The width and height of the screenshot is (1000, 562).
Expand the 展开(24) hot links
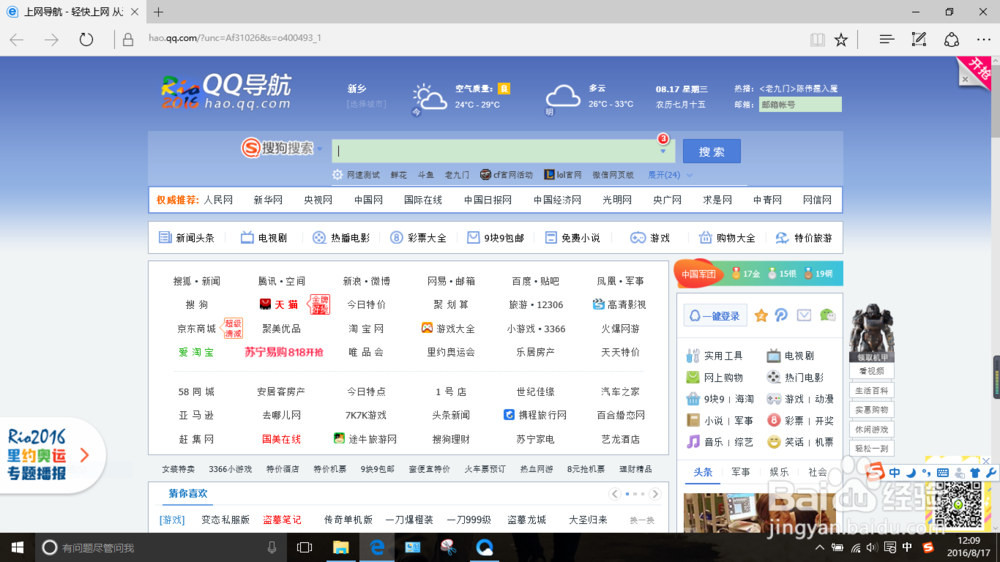click(670, 175)
